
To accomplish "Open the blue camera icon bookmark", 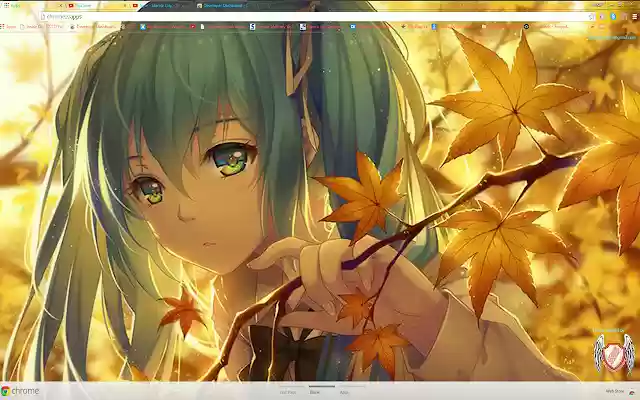I will 353,27.
